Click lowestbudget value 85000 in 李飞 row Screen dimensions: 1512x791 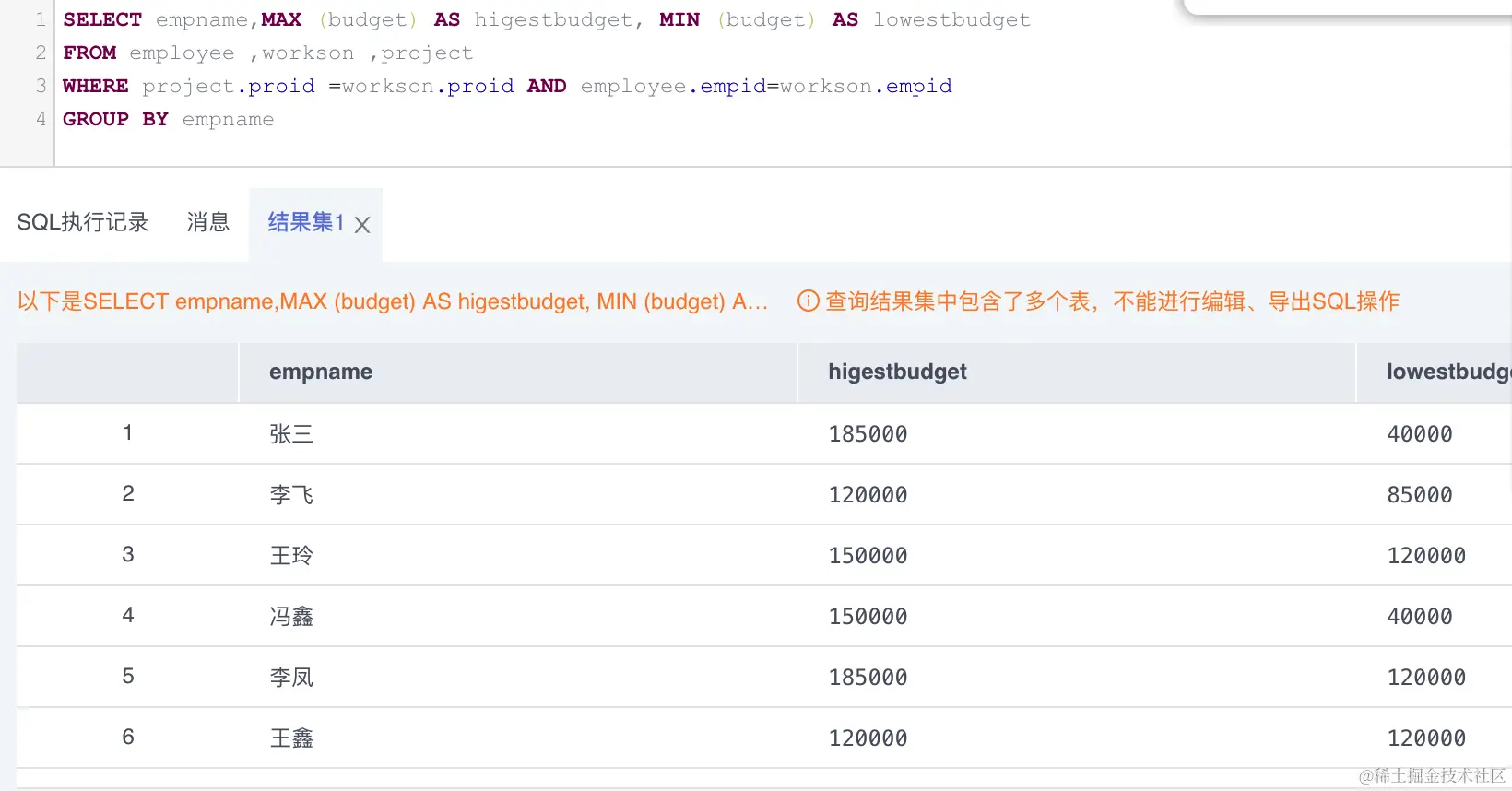[1420, 494]
